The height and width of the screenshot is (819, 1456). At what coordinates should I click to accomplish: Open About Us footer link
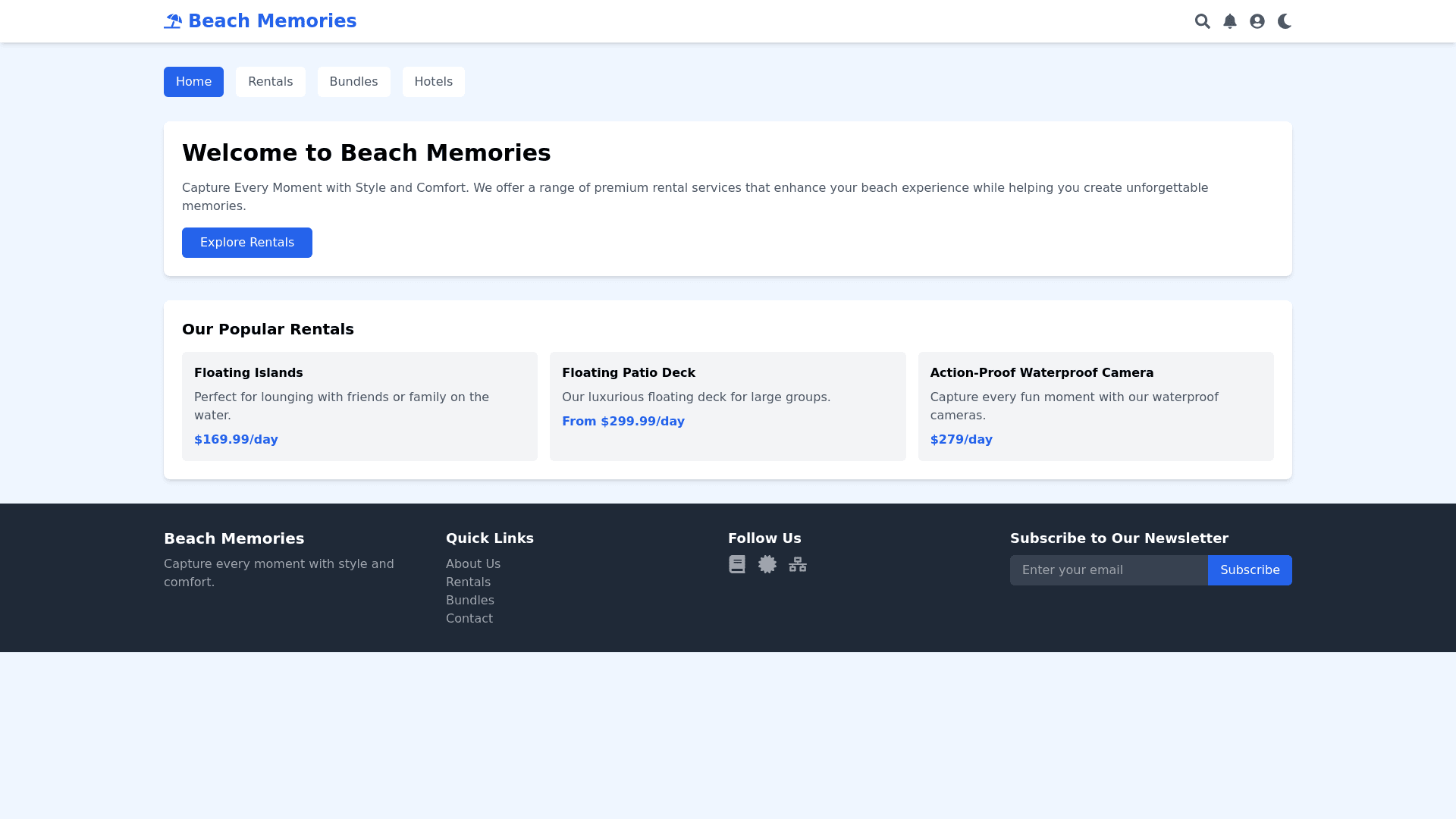click(472, 564)
